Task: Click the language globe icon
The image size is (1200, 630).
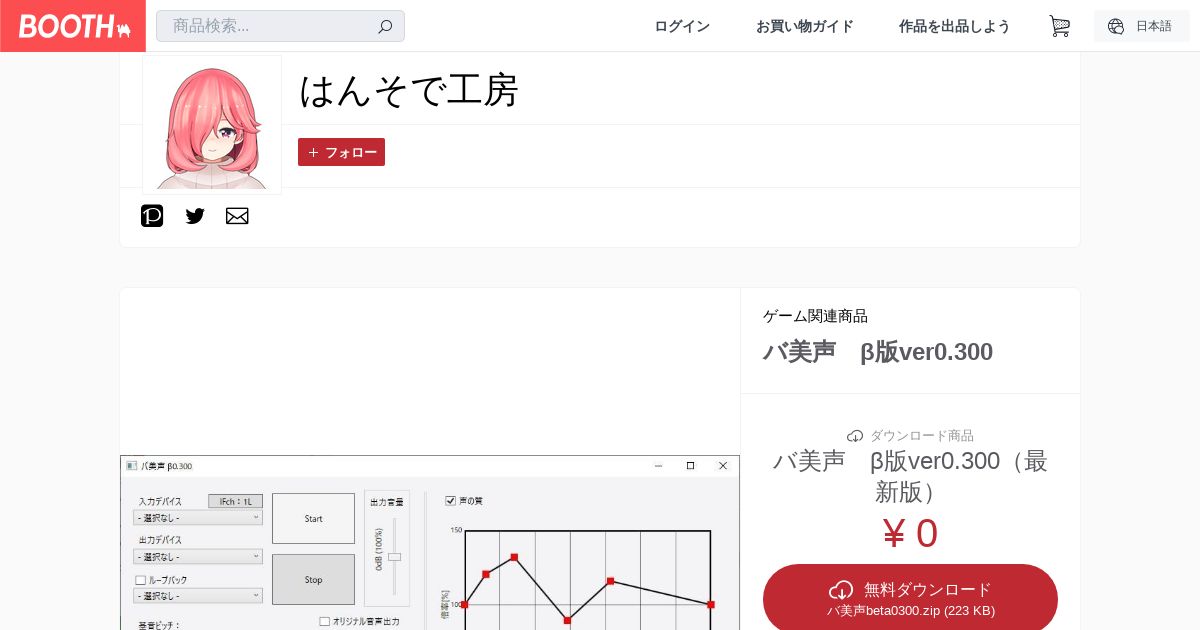Action: pos(1116,26)
